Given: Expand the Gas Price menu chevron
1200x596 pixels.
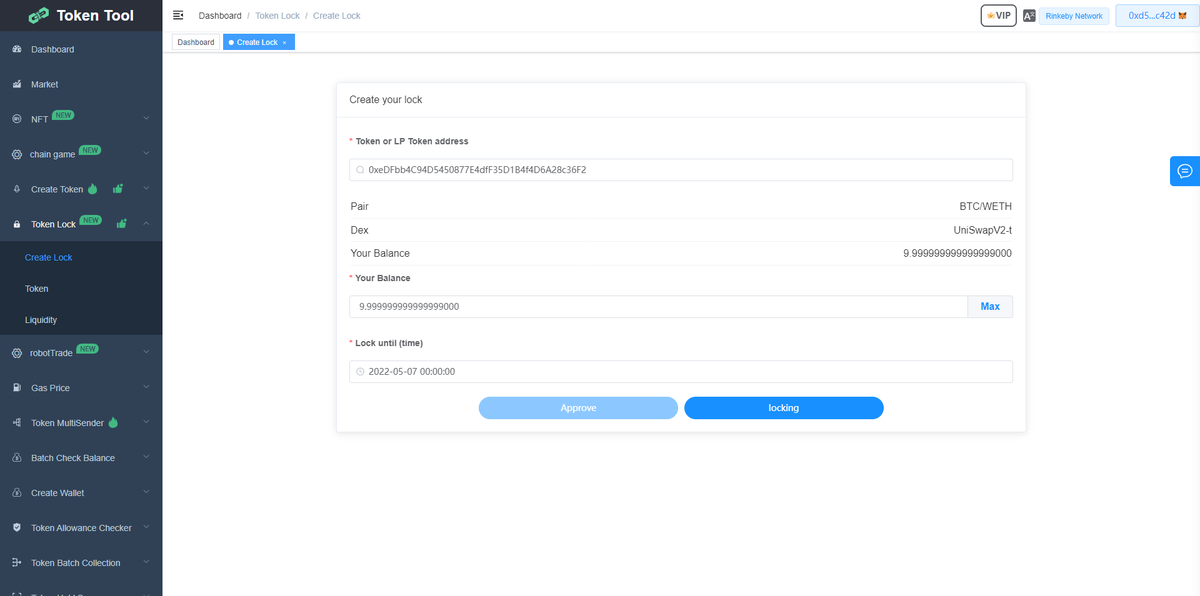Looking at the screenshot, I should point(146,387).
